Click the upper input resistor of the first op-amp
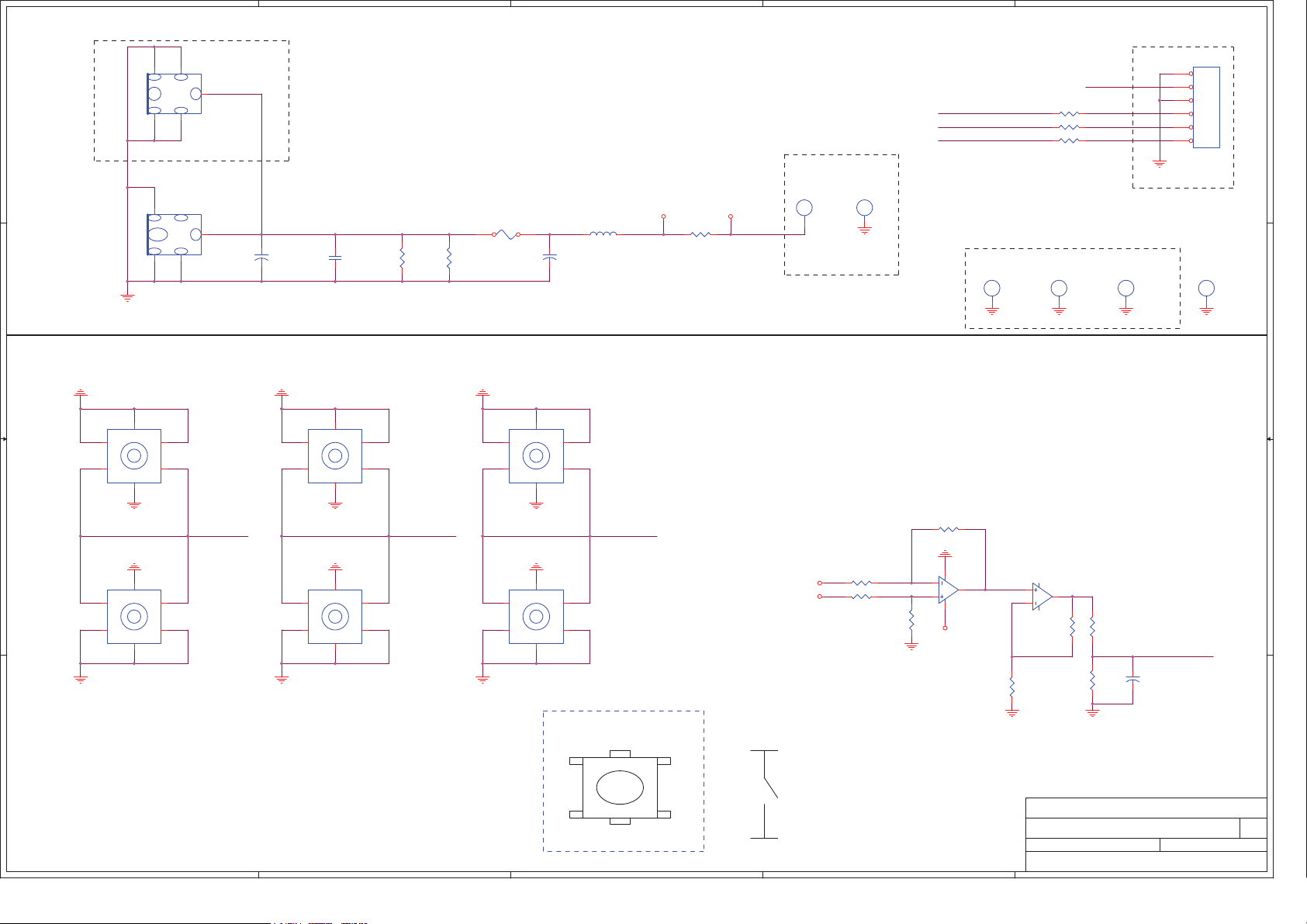Viewport: 1307px width, 924px height. (x=862, y=583)
